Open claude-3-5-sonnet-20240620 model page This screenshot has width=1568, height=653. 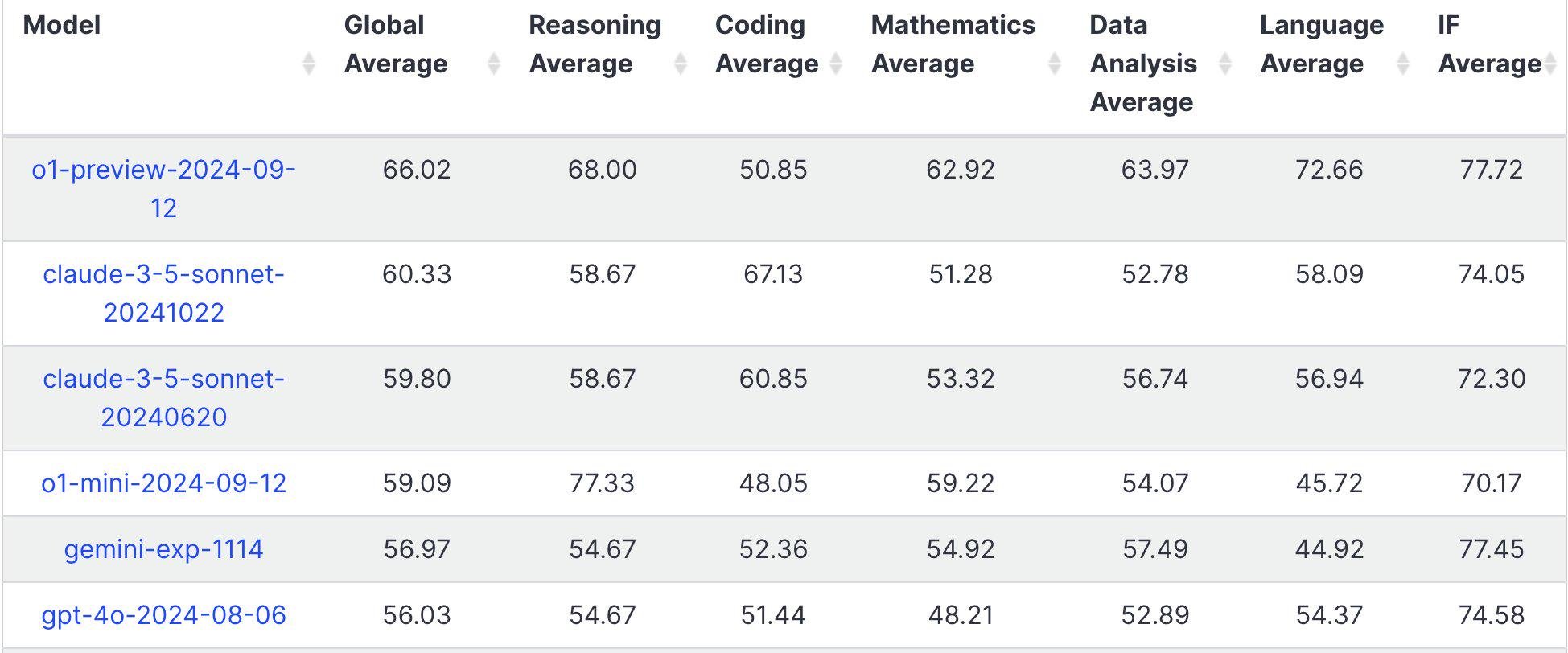coord(163,397)
